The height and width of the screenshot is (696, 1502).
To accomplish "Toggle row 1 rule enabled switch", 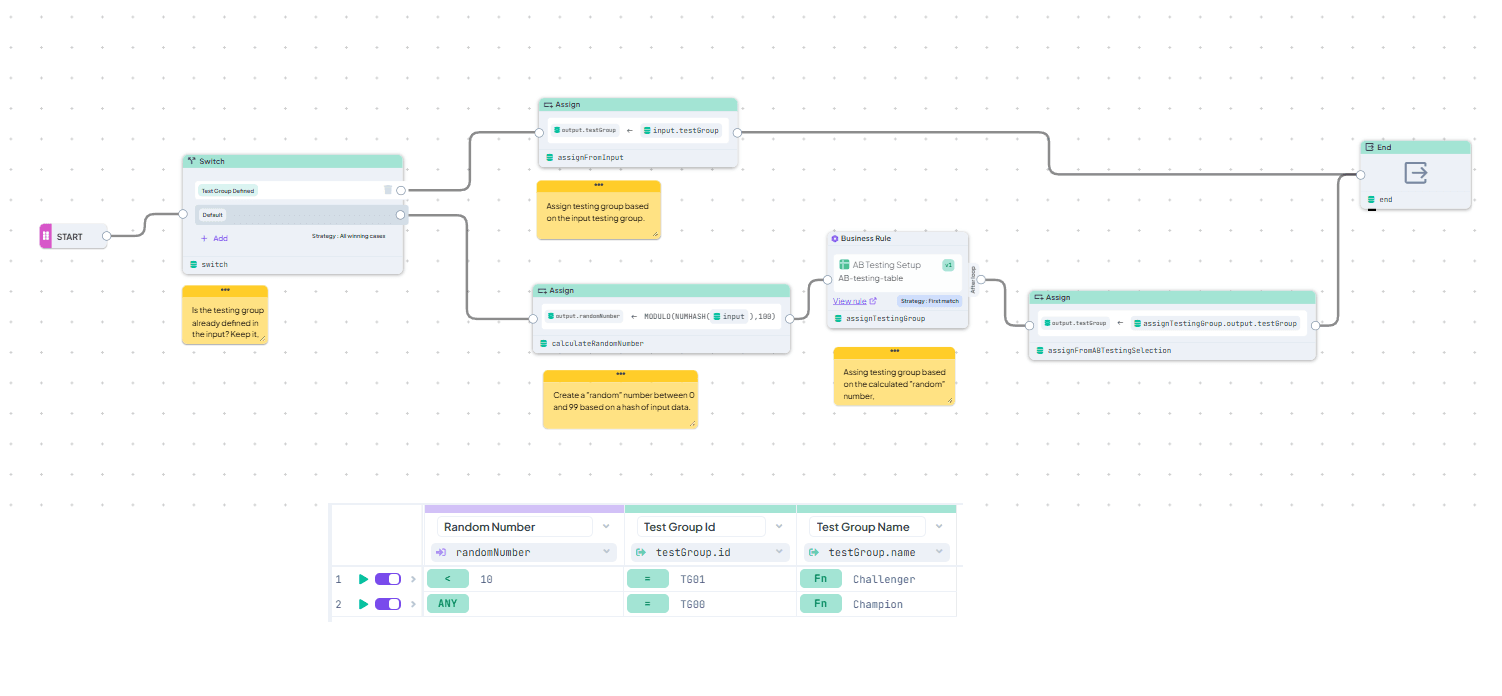I will pyautogui.click(x=387, y=579).
